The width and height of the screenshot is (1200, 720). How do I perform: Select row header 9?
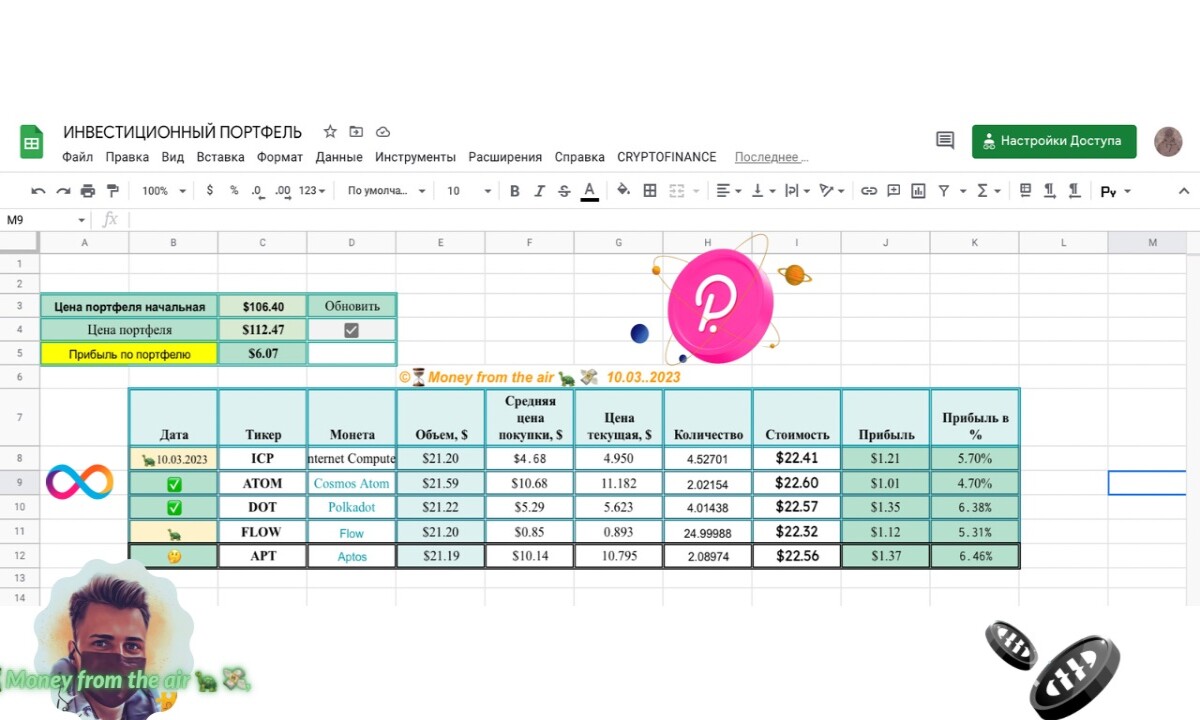(19, 483)
